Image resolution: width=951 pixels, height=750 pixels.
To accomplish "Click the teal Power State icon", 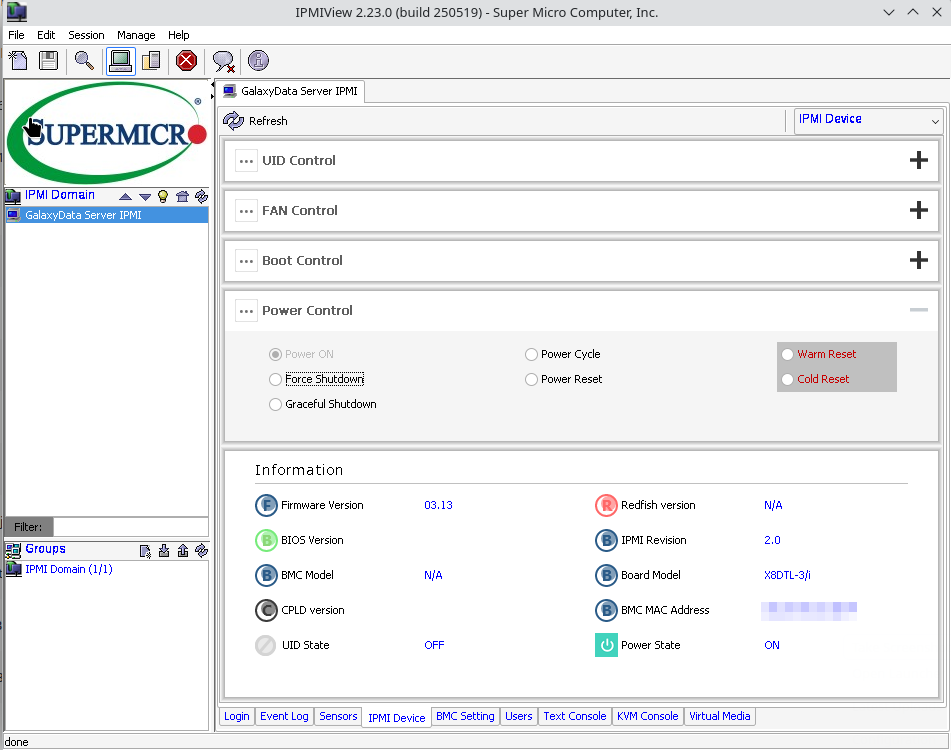I will coord(606,645).
